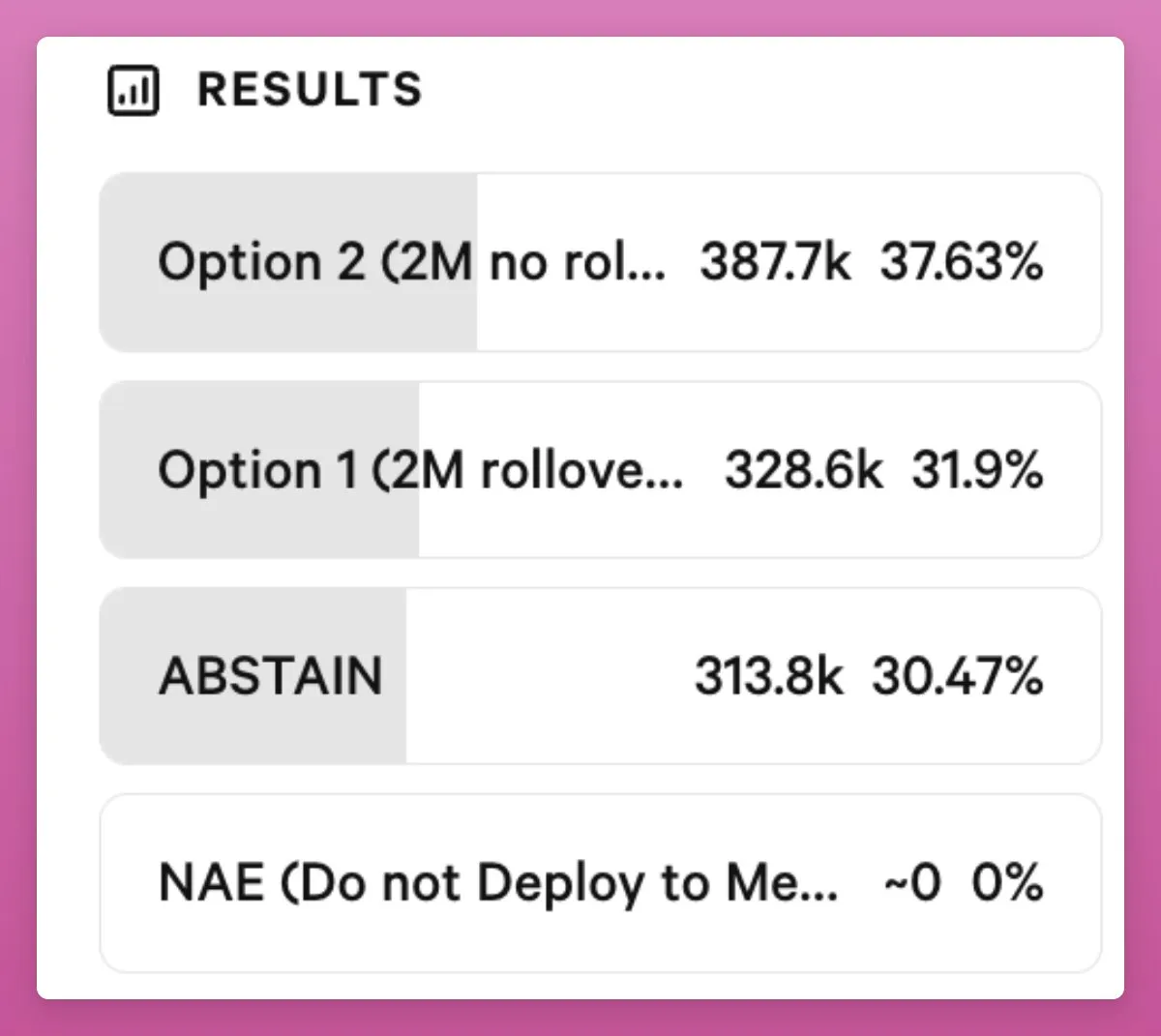Open the NAE (Do not Deploy to Me... label
The height and width of the screenshot is (1036, 1161).
click(x=497, y=882)
